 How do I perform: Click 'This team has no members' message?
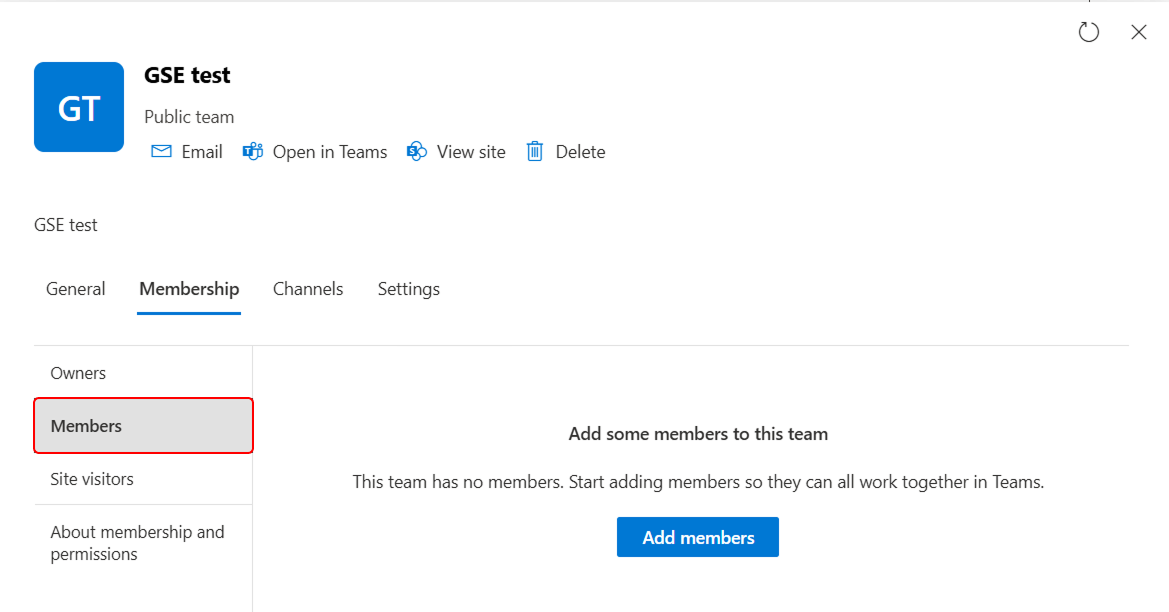click(x=698, y=482)
